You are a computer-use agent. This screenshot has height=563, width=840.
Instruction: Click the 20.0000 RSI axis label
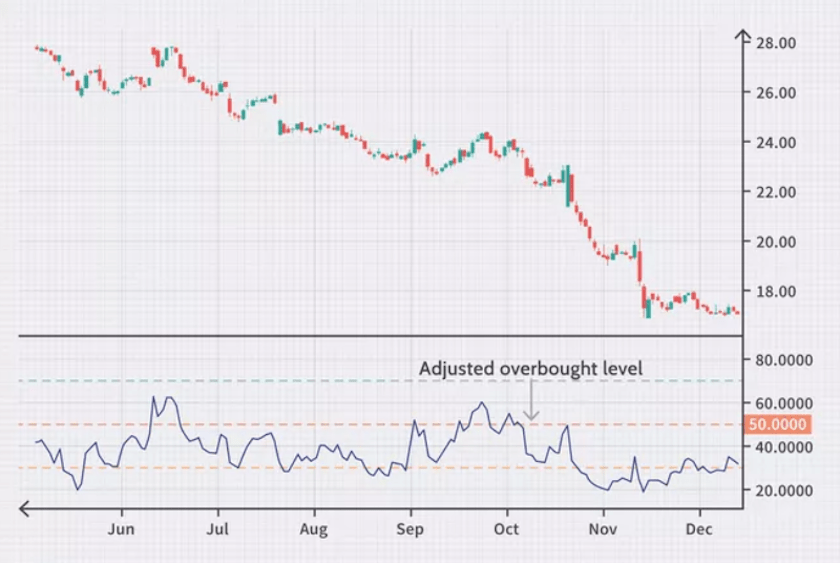coord(784,490)
